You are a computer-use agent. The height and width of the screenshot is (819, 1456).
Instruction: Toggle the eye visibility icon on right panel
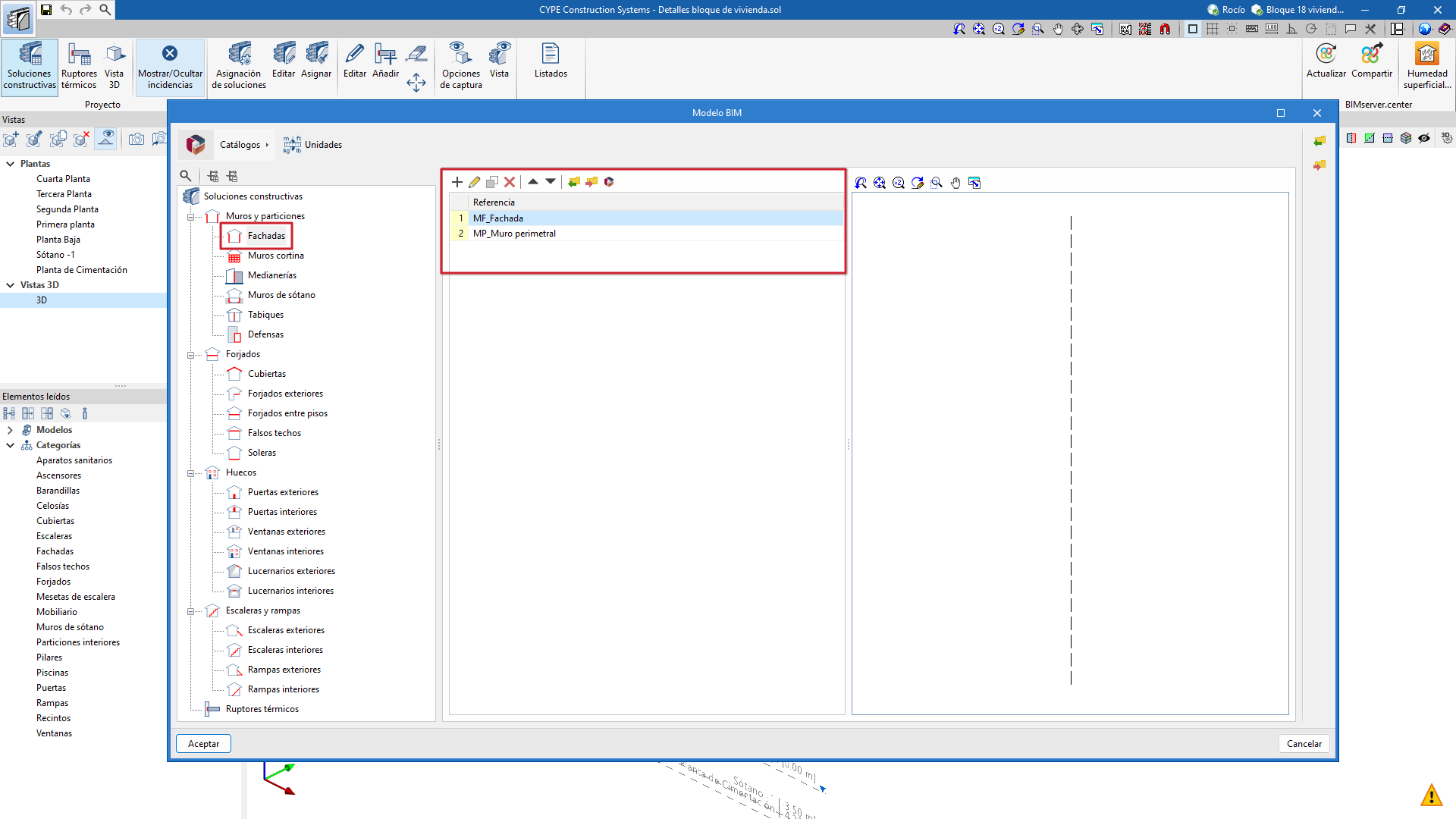[1424, 138]
